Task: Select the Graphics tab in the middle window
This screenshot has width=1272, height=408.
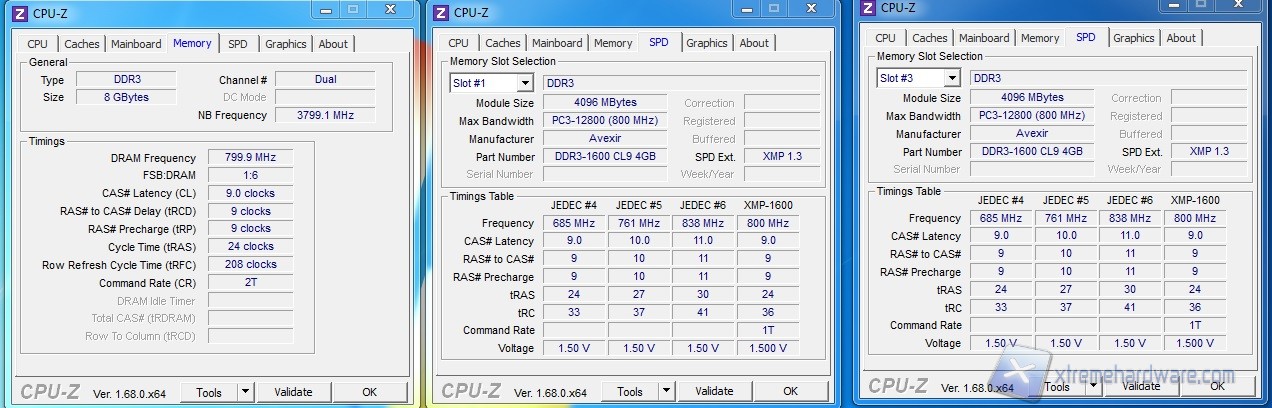Action: tap(706, 43)
